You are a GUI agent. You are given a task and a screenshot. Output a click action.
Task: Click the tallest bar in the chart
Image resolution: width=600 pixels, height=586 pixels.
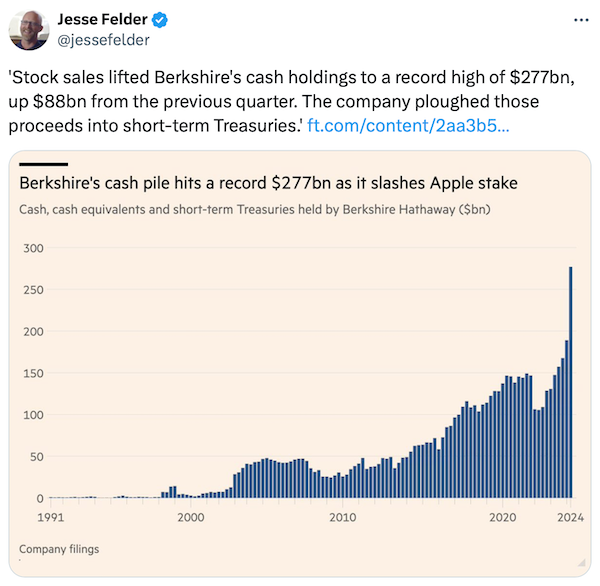pyautogui.click(x=571, y=382)
